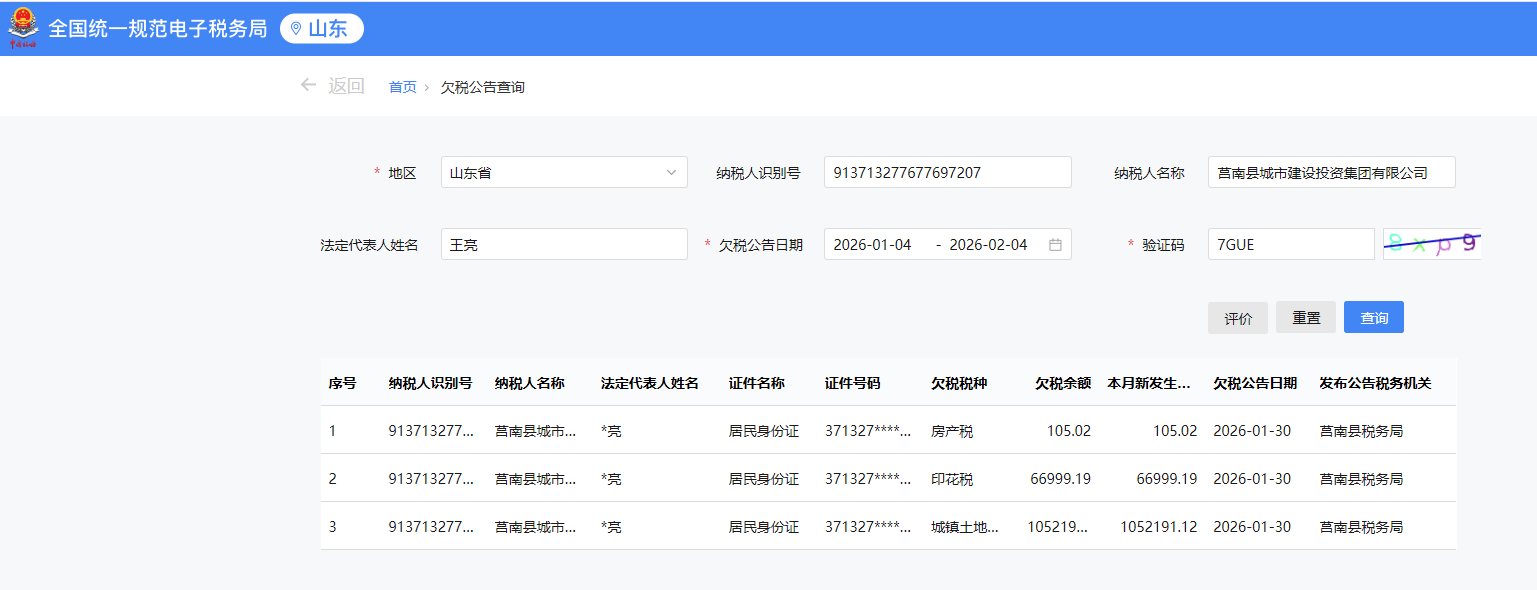Click the 纳税人识别号 input field

[x=946, y=172]
